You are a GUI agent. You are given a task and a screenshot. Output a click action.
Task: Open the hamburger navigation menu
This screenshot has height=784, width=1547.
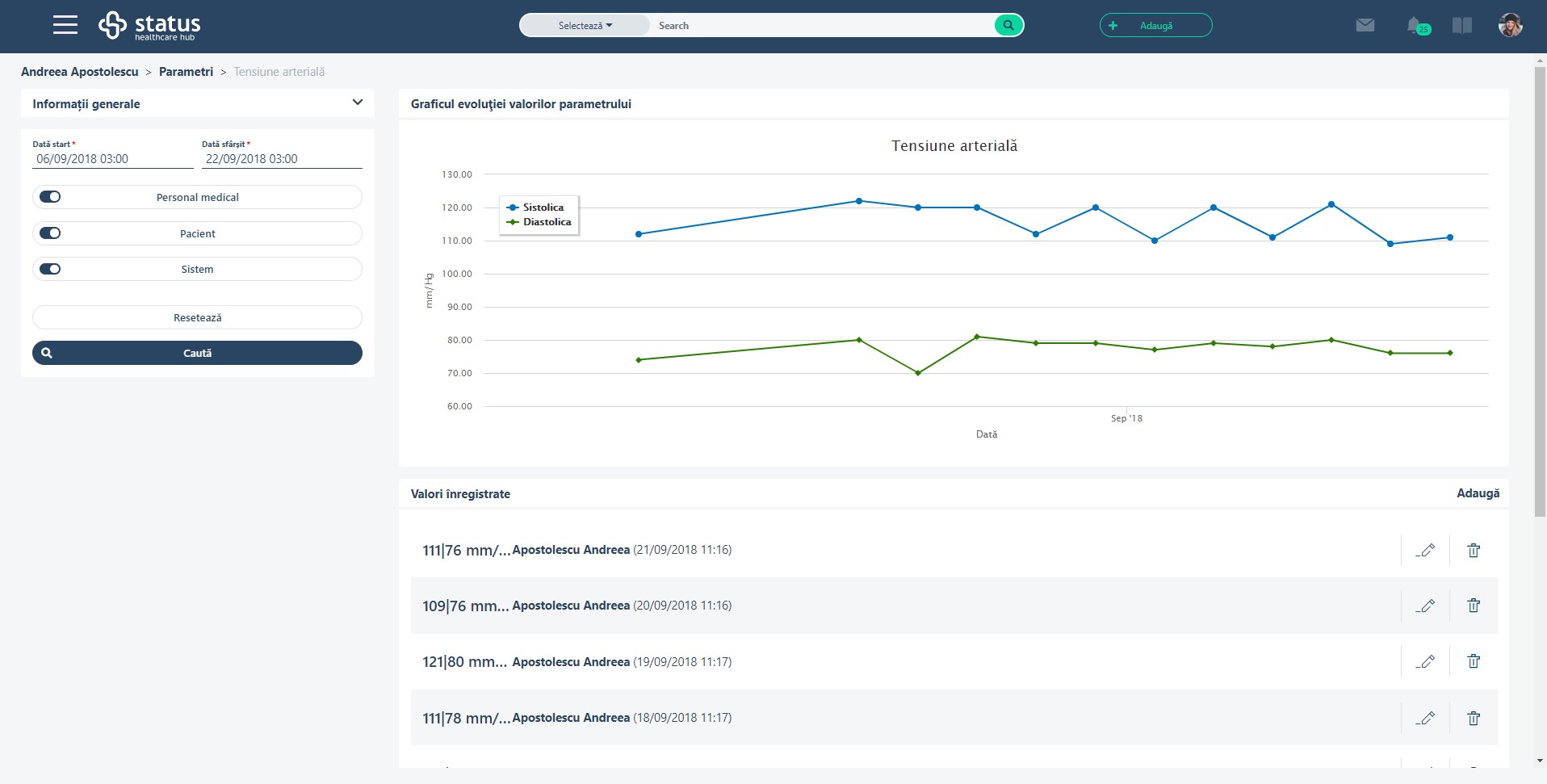coord(65,25)
